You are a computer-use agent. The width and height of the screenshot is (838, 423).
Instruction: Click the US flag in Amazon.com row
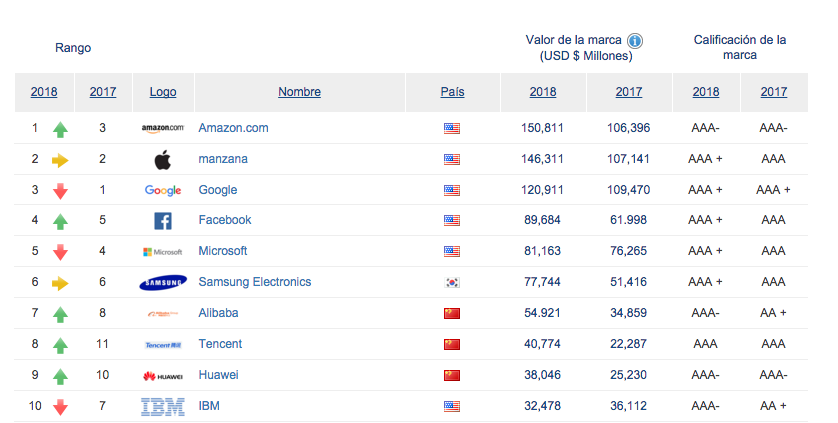coord(452,128)
